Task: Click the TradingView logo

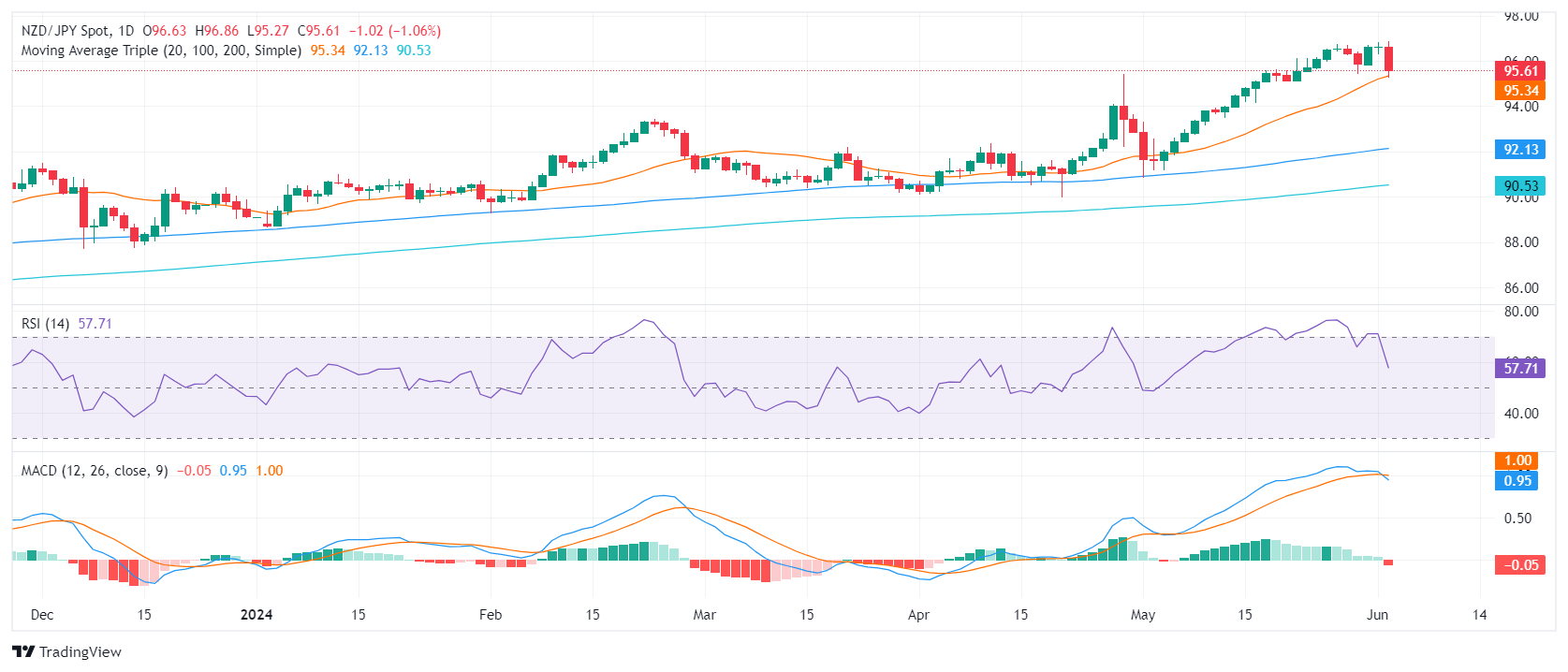Action: coord(67,651)
